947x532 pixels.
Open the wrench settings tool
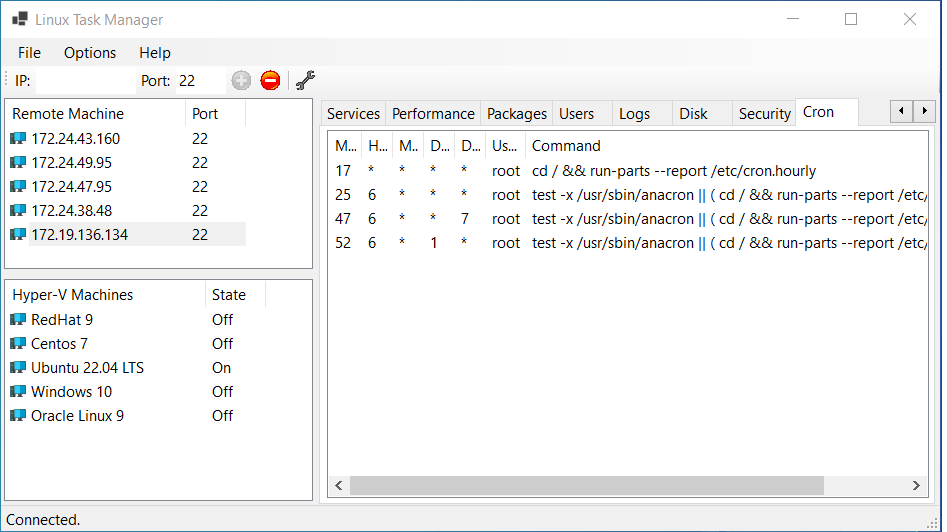coord(306,81)
